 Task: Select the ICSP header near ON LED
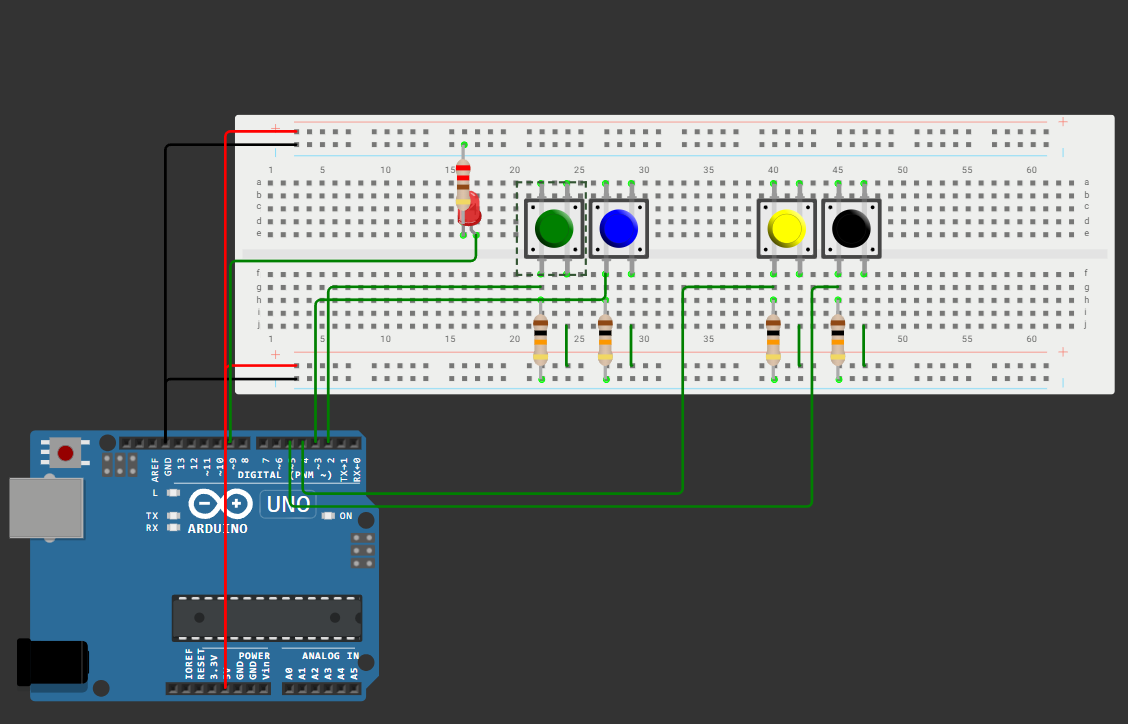[363, 551]
